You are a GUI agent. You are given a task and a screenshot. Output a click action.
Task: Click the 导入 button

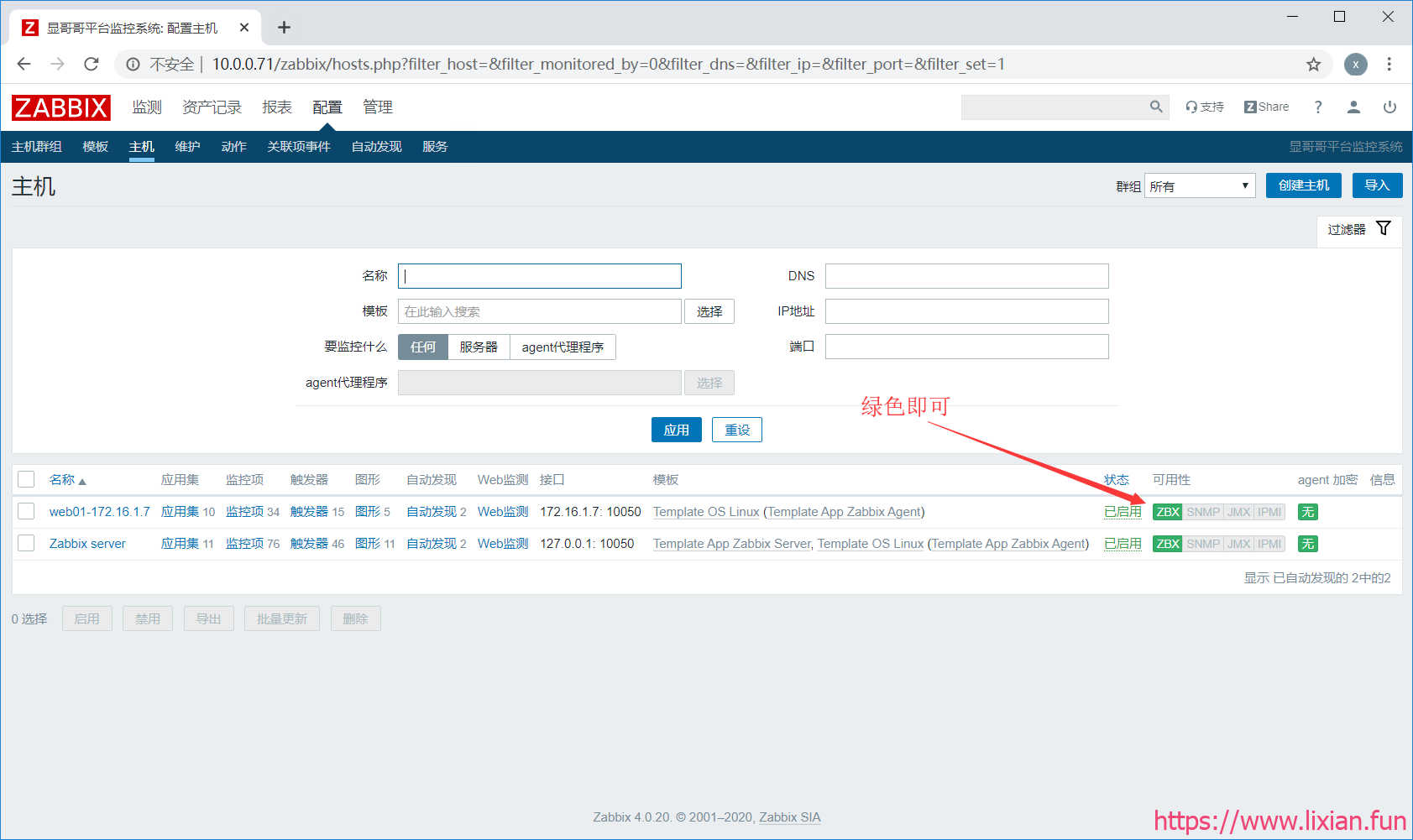[x=1377, y=185]
